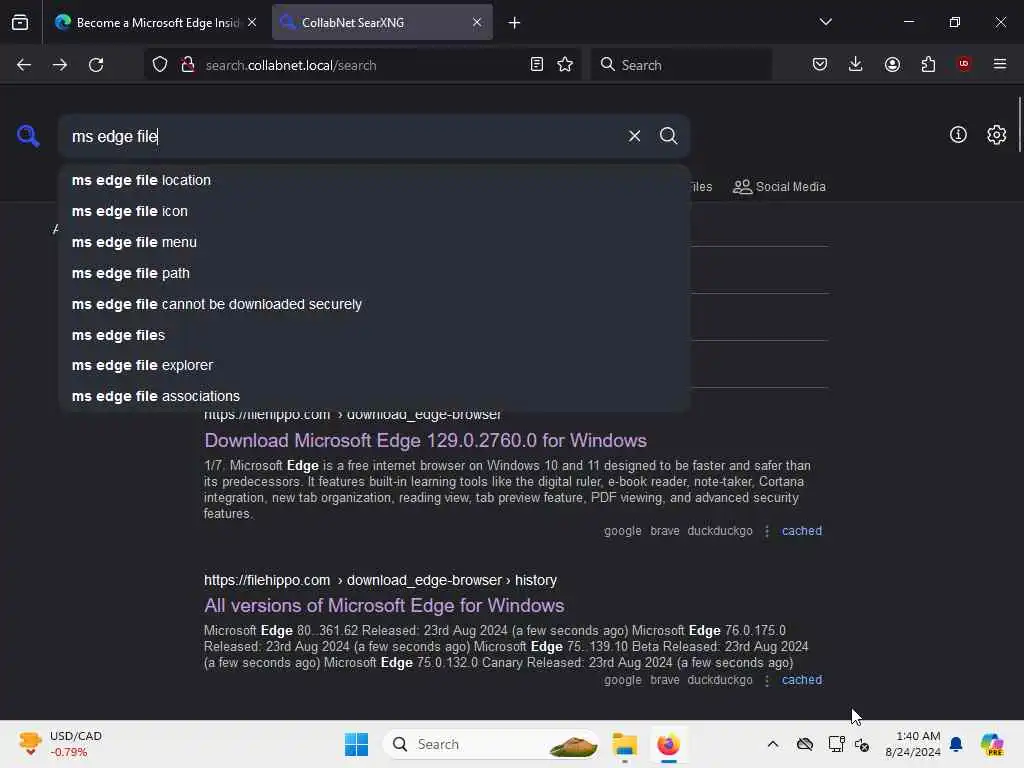
Task: Choose suggestion 'ms edge file location'
Action: 374,180
